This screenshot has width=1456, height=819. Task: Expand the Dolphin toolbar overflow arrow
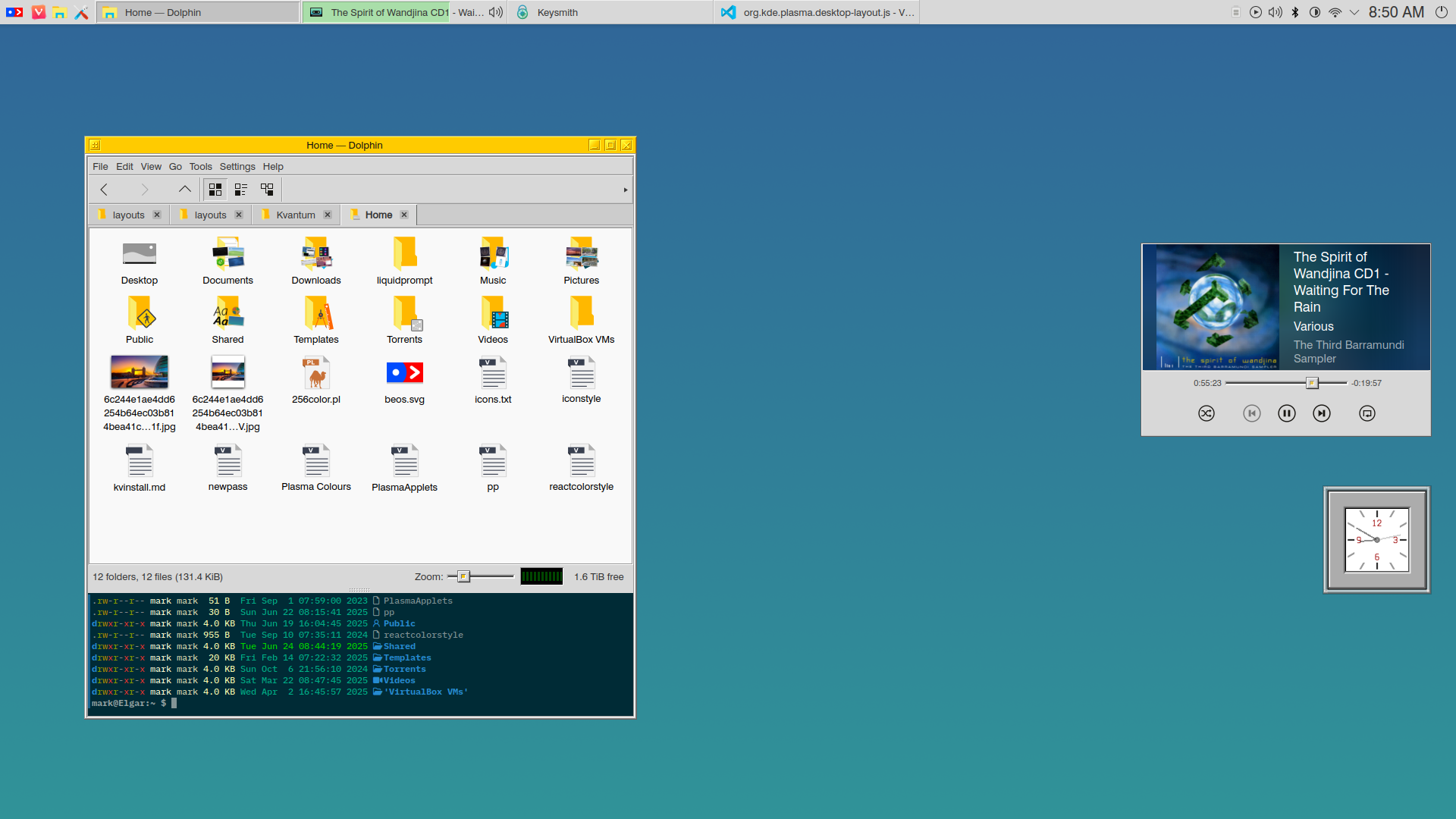[626, 190]
